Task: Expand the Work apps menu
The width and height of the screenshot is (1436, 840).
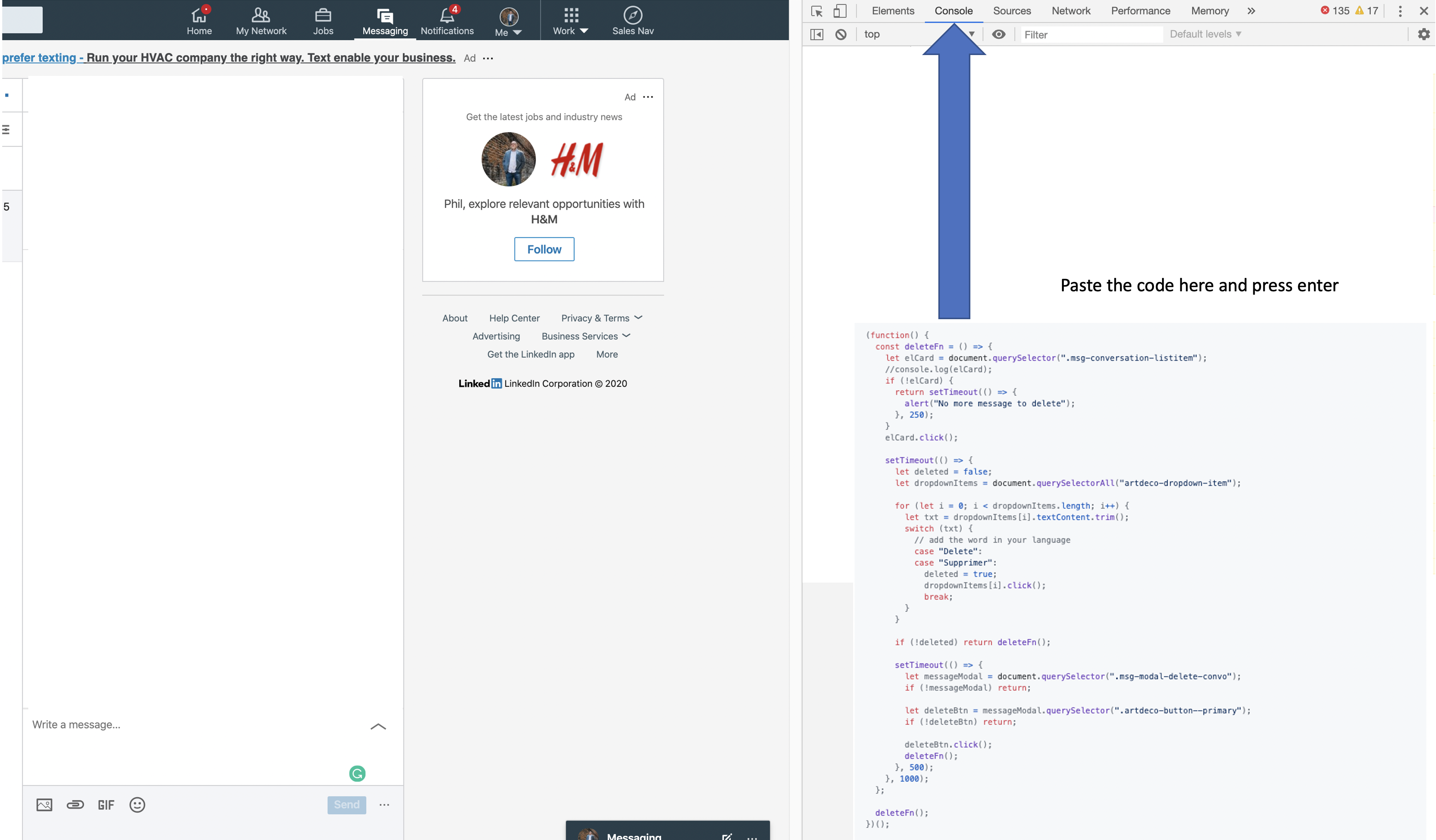Action: [570, 20]
